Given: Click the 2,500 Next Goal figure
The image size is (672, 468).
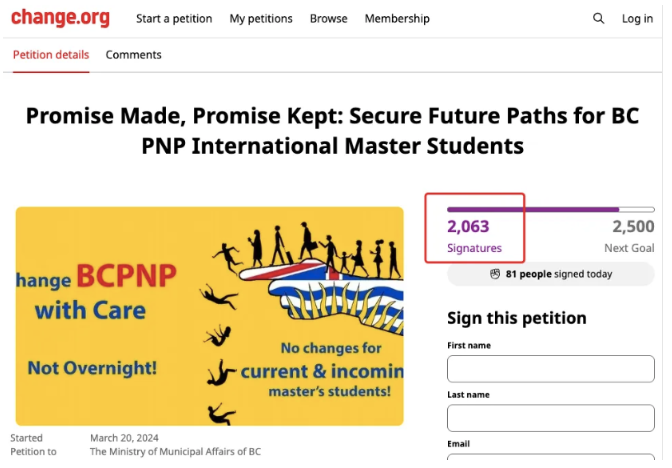Looking at the screenshot, I should (x=629, y=236).
